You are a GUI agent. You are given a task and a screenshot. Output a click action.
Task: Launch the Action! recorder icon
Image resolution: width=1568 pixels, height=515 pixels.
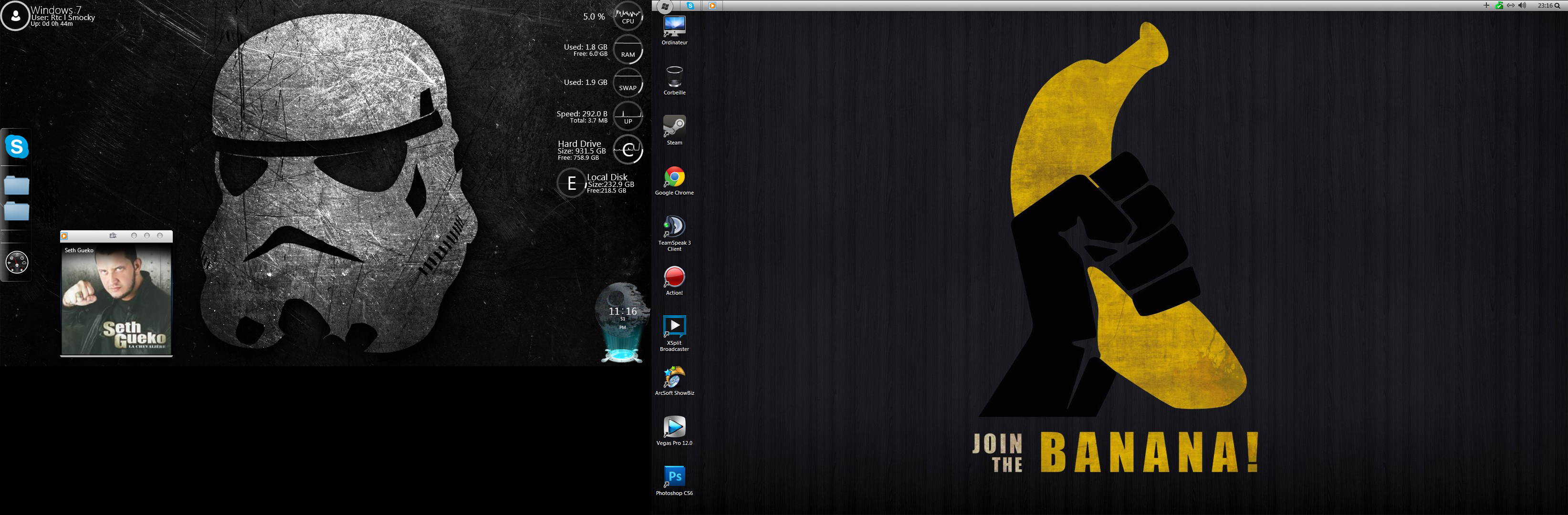coord(674,280)
